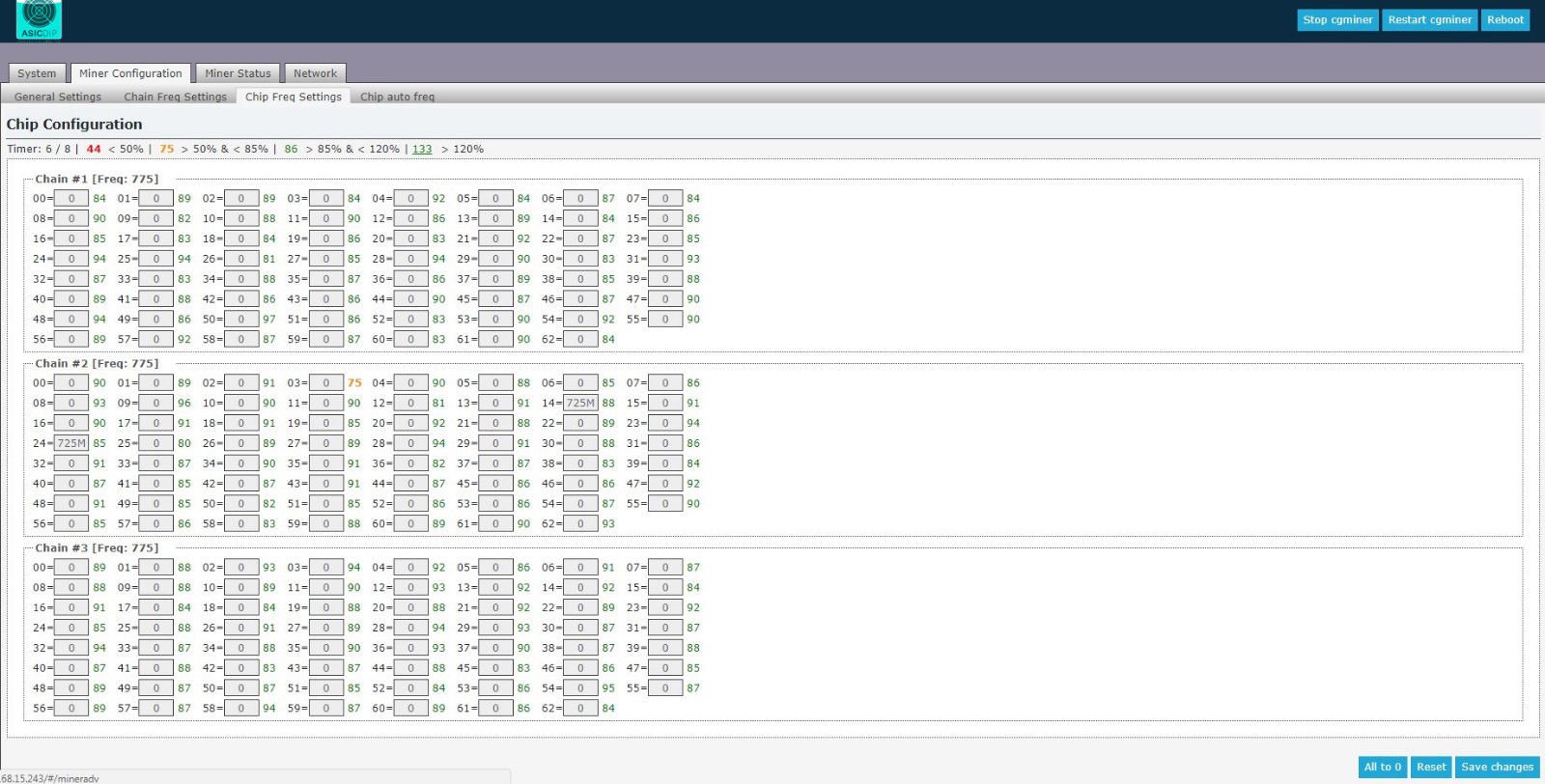Click value 96 beside Chain #2 chip 09
This screenshot has height=784, width=1545.
184,403
